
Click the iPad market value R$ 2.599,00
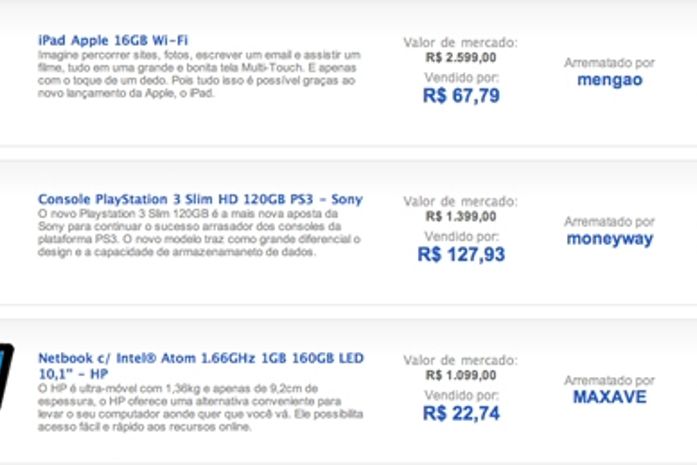point(460,58)
